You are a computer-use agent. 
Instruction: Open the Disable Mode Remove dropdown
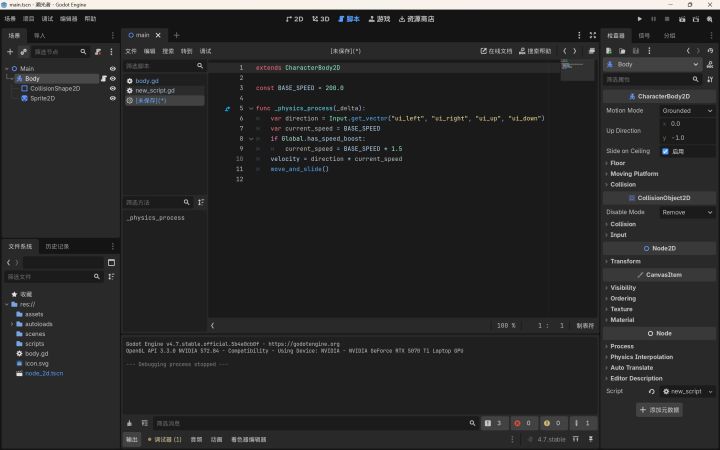687,212
